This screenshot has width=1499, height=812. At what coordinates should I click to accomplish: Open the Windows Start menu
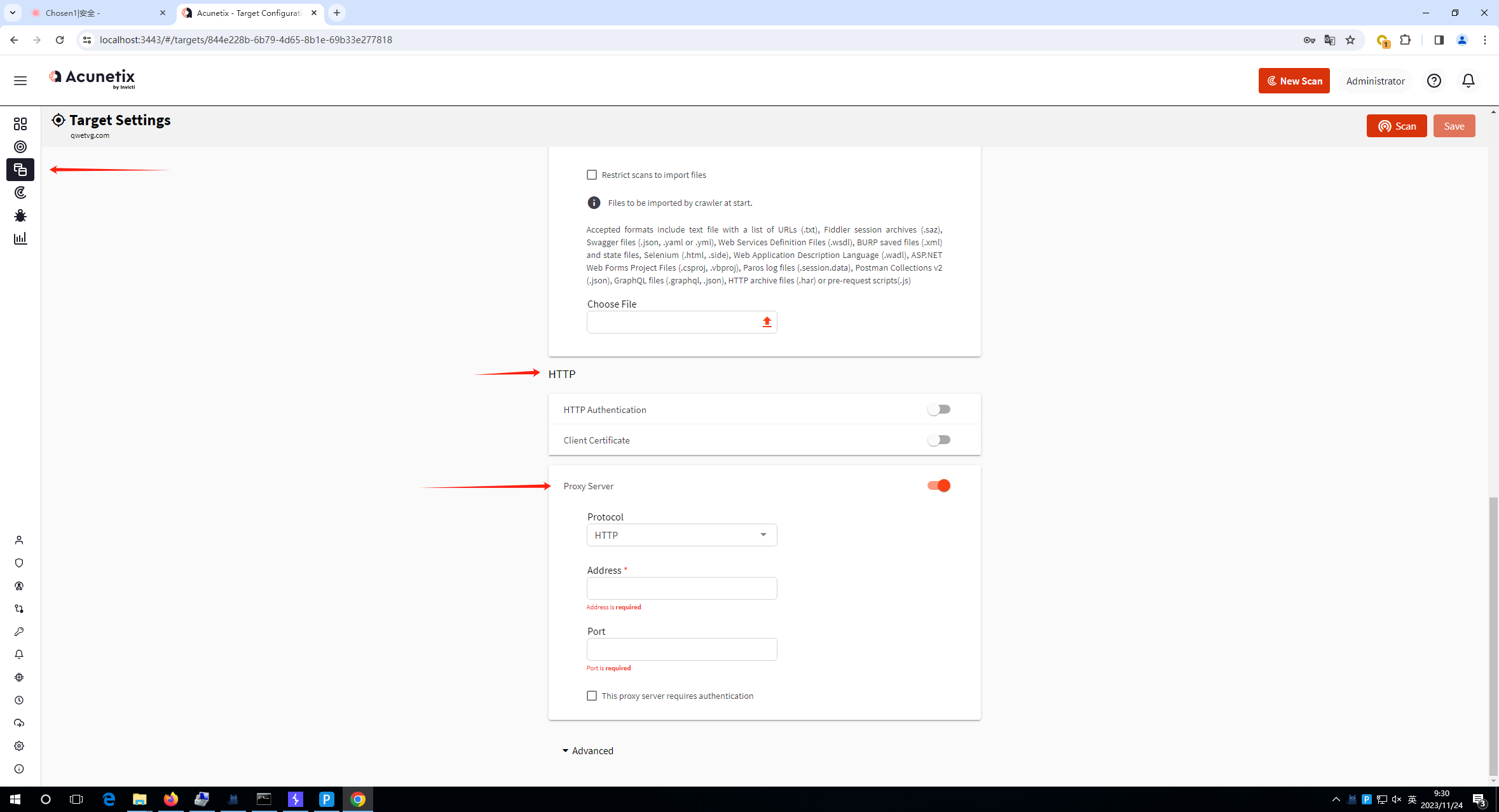point(15,799)
